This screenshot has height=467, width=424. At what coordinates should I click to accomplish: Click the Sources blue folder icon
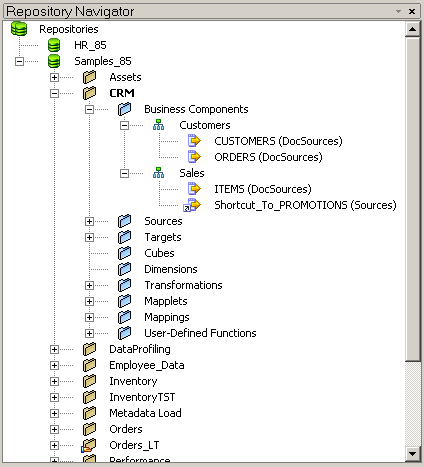(x=124, y=221)
